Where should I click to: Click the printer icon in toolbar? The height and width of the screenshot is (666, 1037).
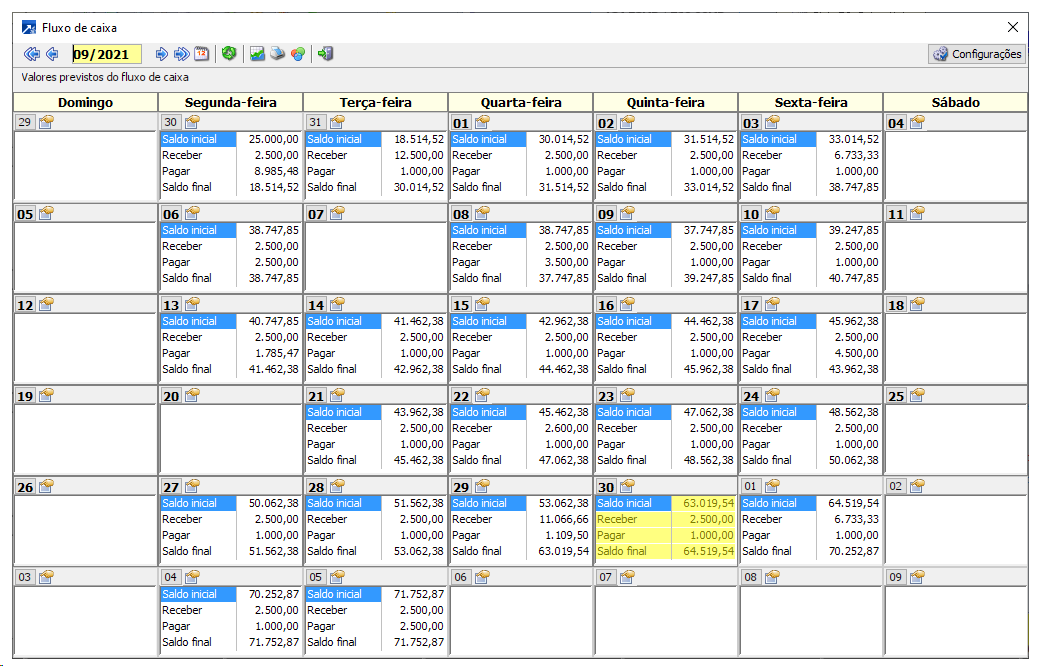[x=277, y=54]
